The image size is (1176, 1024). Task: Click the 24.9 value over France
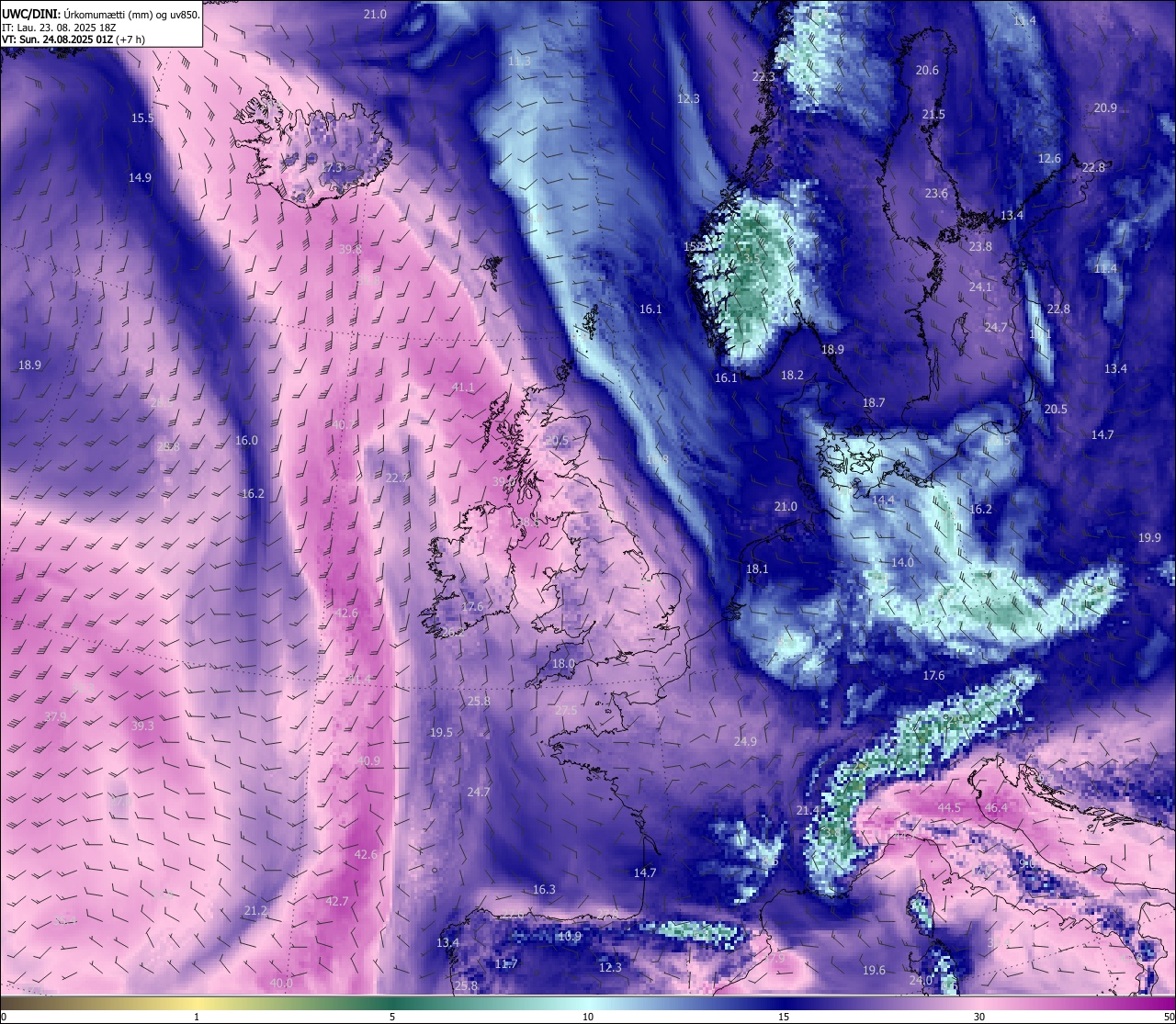(x=745, y=741)
